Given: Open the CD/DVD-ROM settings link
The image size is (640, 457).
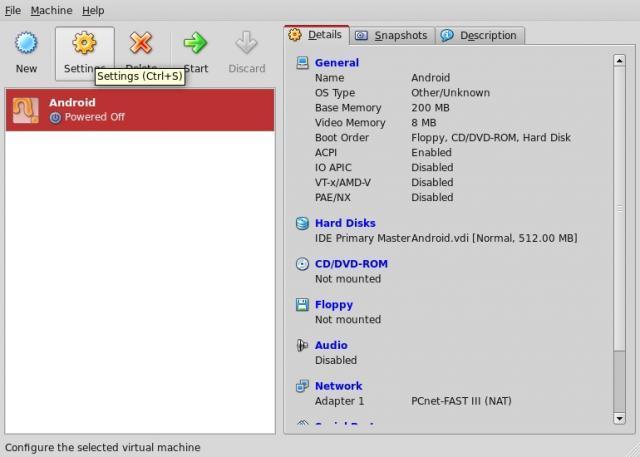Looking at the screenshot, I should pyautogui.click(x=351, y=264).
